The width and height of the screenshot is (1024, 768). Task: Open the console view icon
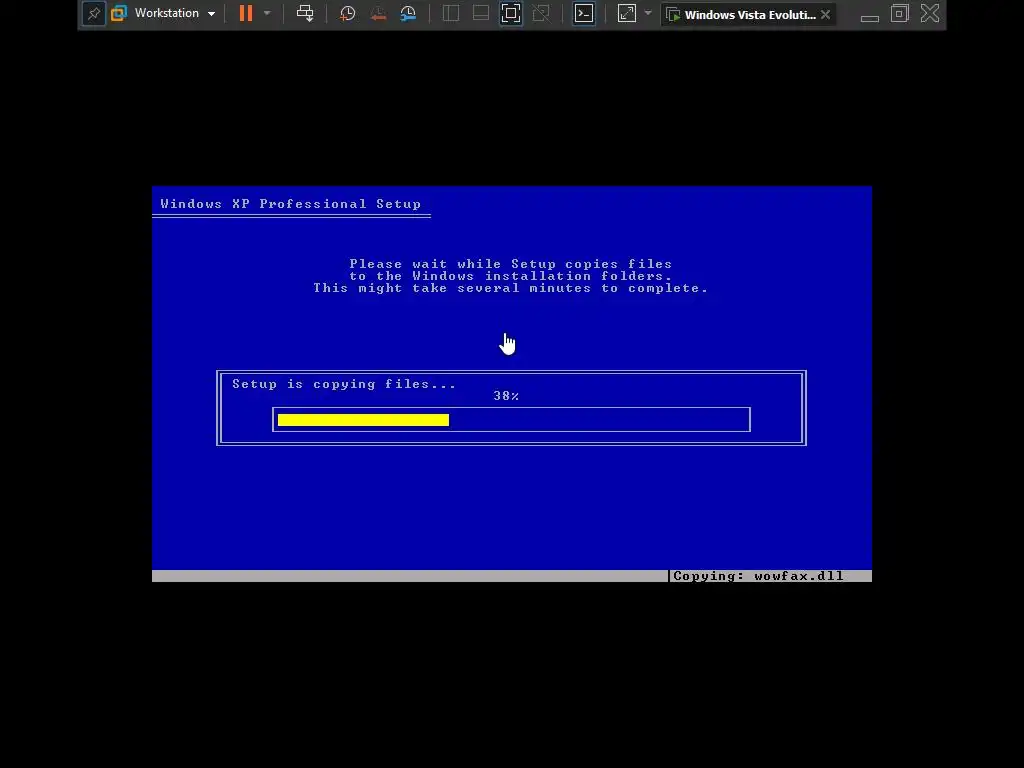pos(584,13)
